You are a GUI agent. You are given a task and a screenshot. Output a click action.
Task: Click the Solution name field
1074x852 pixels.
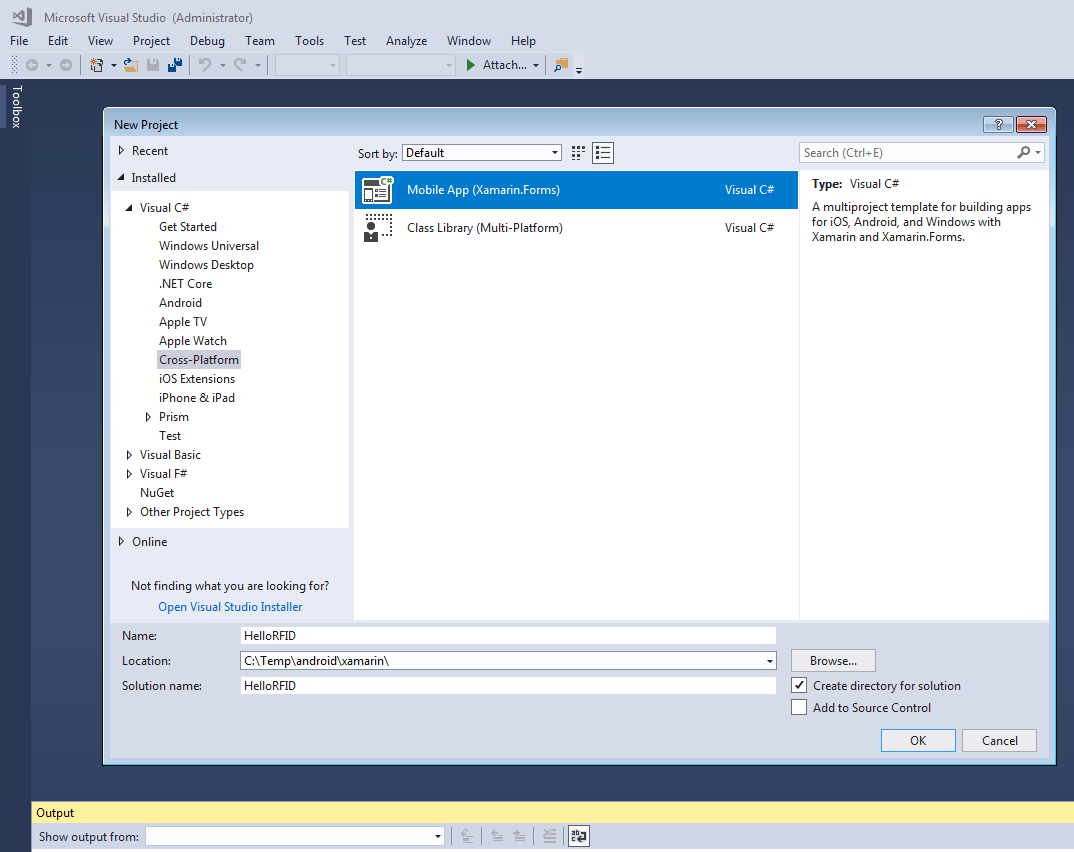click(508, 686)
